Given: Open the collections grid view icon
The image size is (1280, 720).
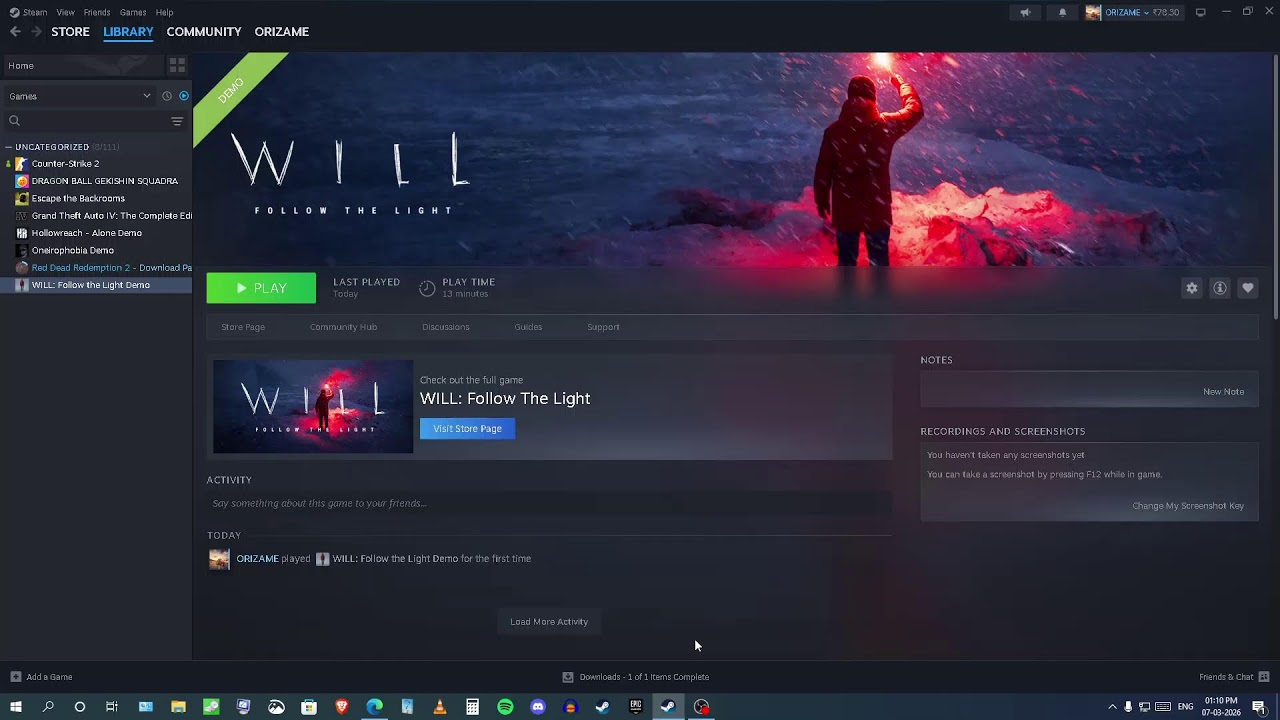Looking at the screenshot, I should pyautogui.click(x=177, y=65).
